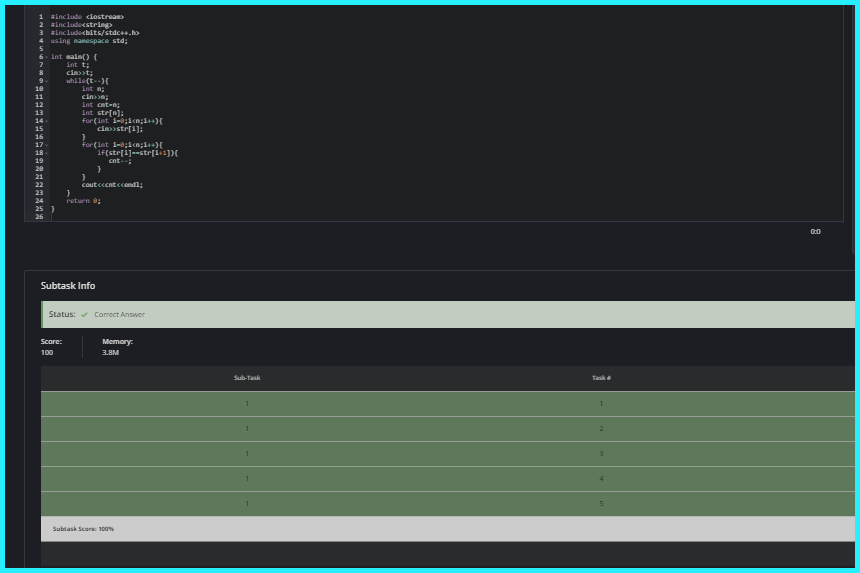The image size is (860, 573).
Task: Click the "Correct Answer" status text
Action: [x=120, y=315]
